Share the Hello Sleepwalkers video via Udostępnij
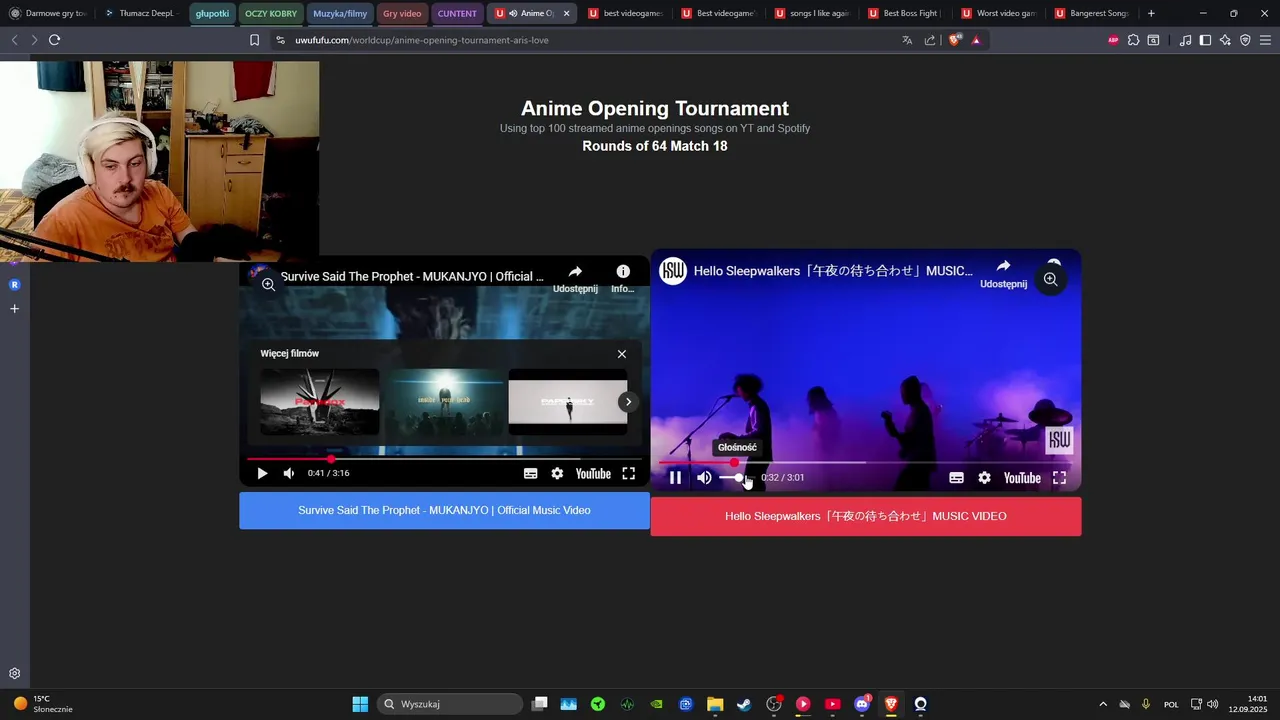The height and width of the screenshot is (720, 1280). (1003, 273)
